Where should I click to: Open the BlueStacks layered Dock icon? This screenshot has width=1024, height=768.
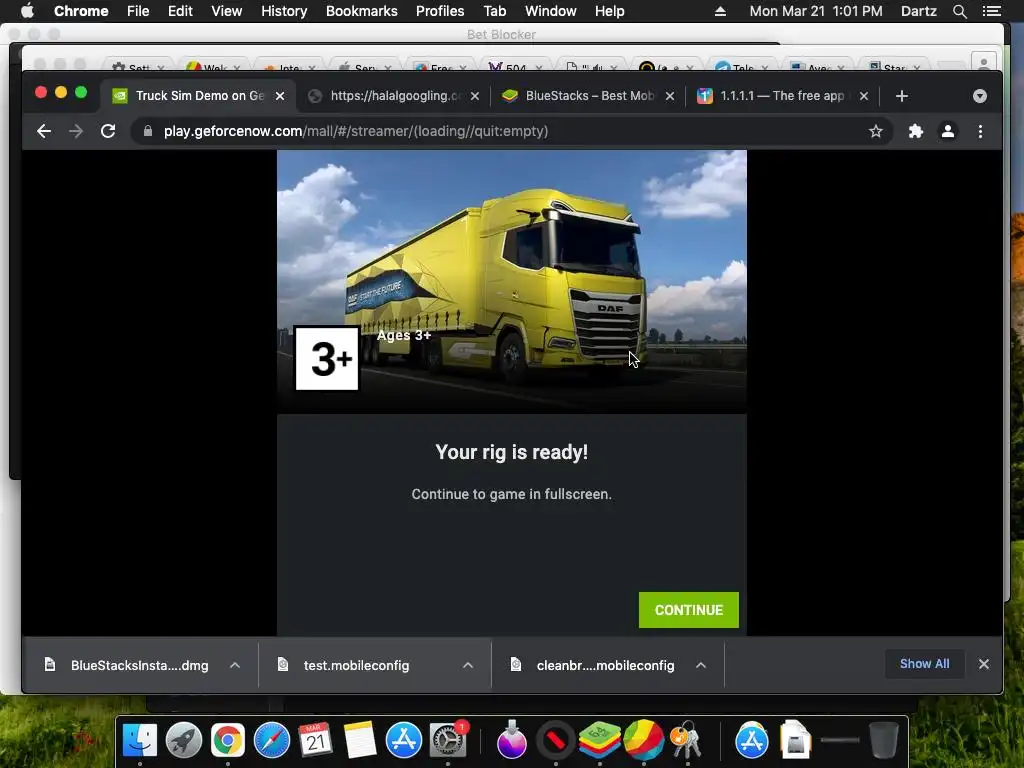[x=600, y=741]
